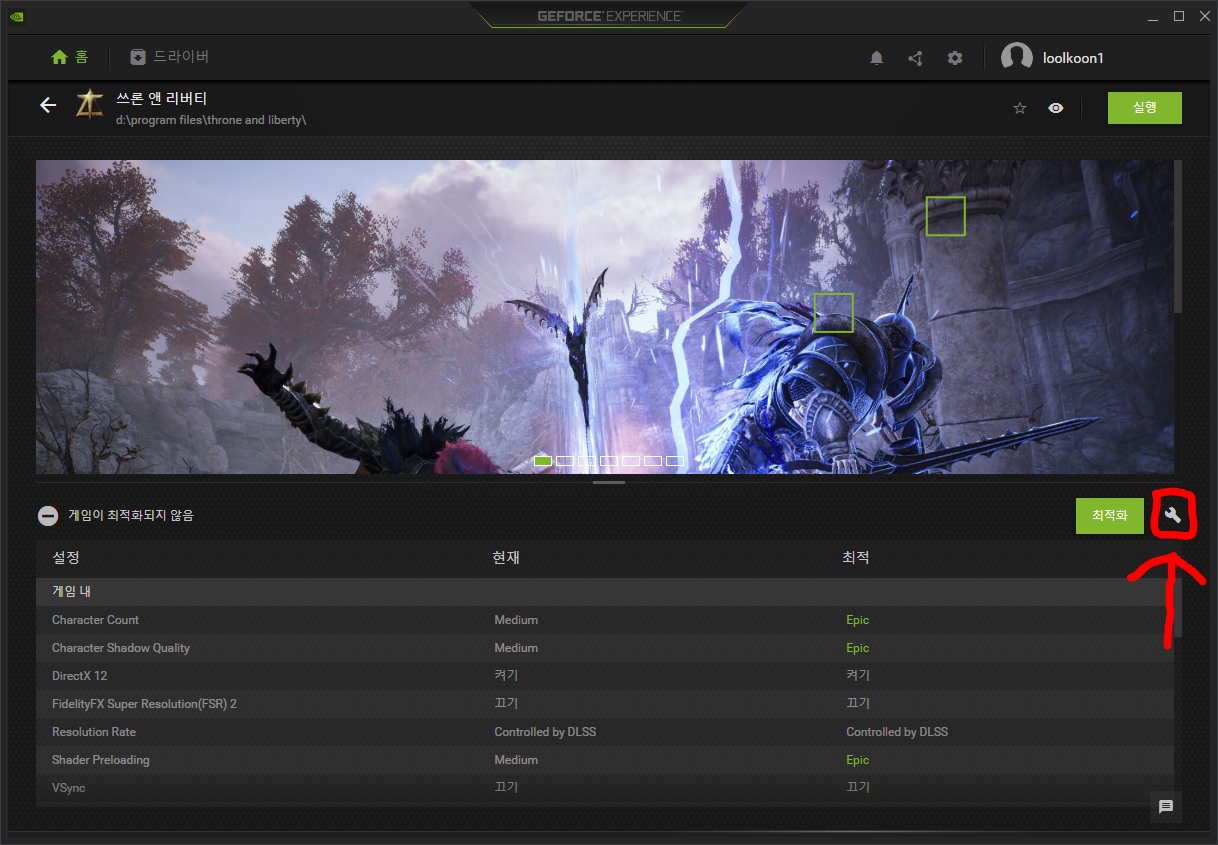Switch to the 홈 tab
The height and width of the screenshot is (845, 1218).
click(70, 57)
